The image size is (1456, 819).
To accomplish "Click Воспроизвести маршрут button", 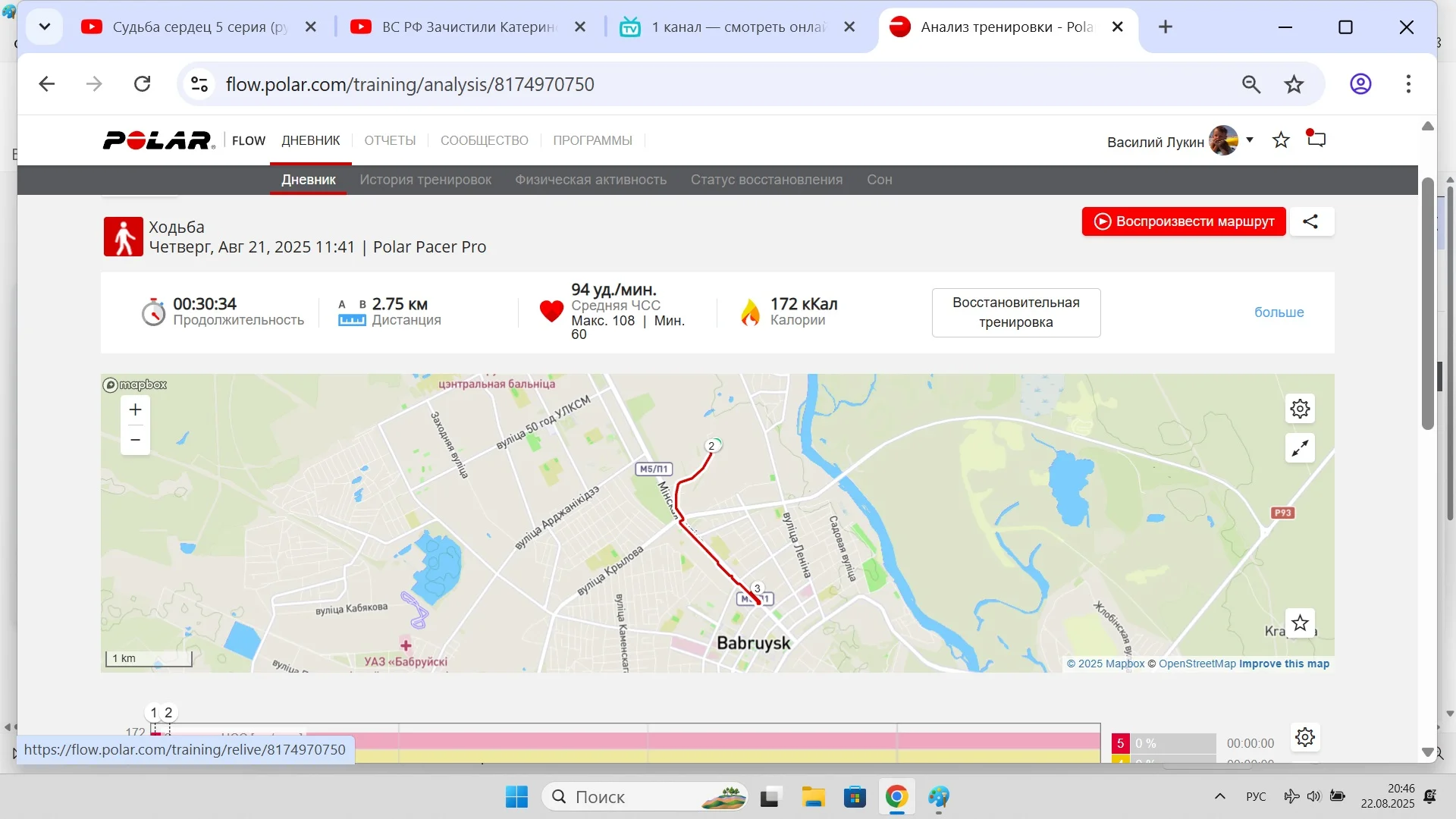I will click(1183, 221).
